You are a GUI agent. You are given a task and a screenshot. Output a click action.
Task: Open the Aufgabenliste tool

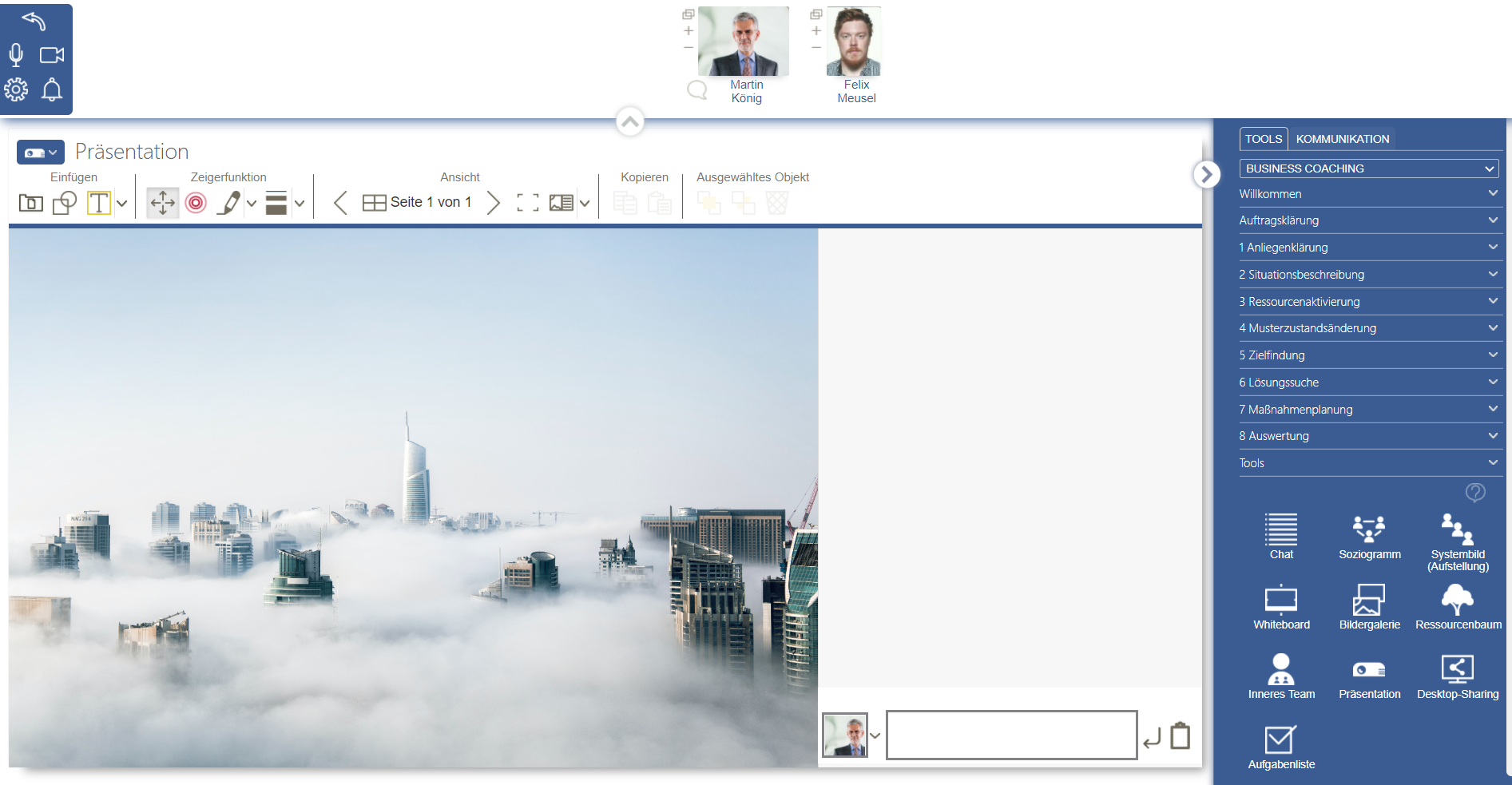pos(1281,747)
